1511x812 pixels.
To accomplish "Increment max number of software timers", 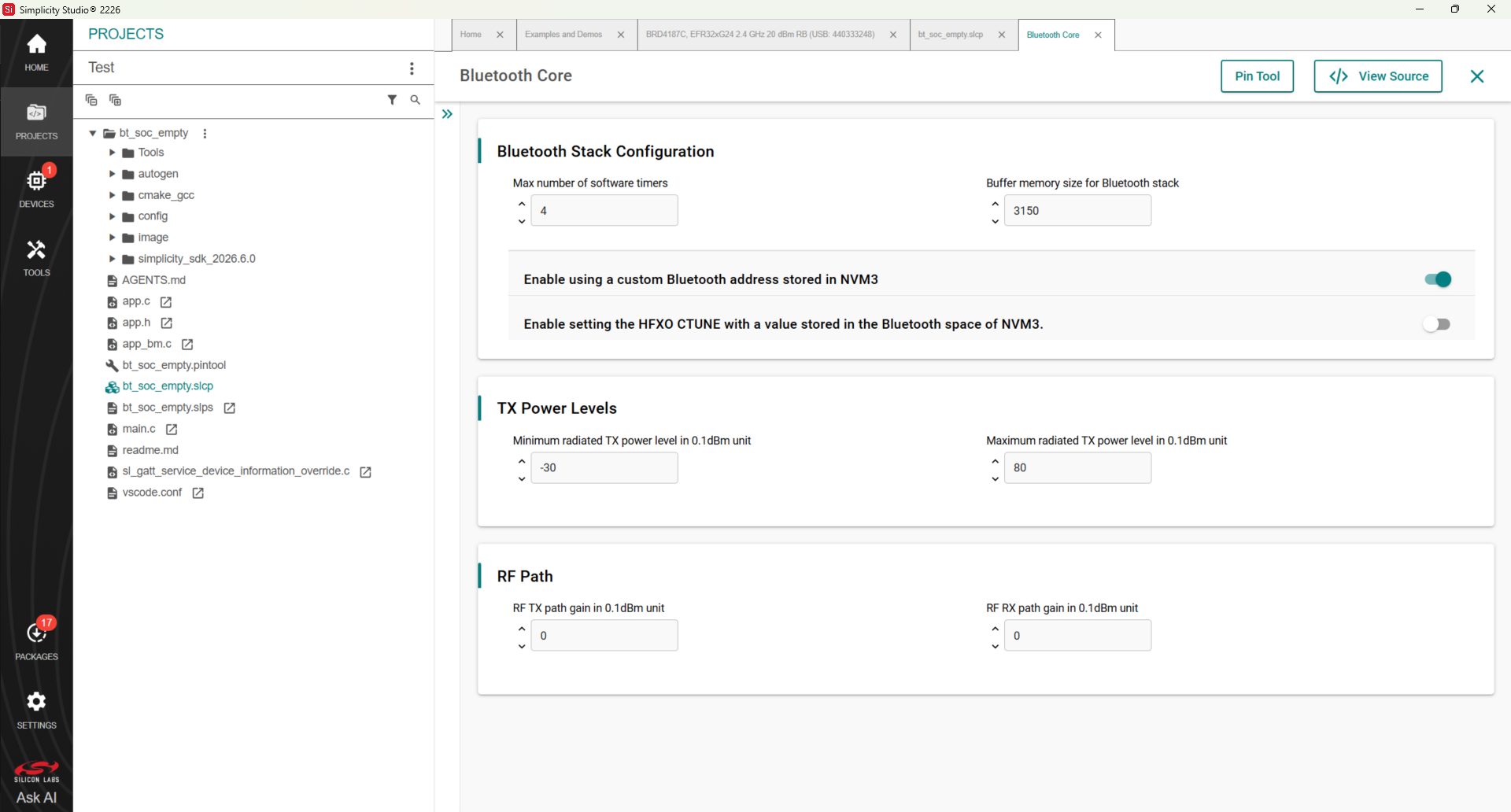I will (x=522, y=204).
